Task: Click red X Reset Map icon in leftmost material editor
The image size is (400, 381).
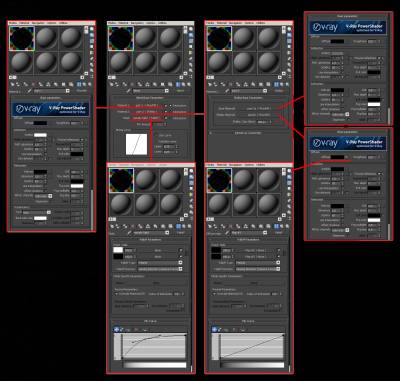Action: 34,84
